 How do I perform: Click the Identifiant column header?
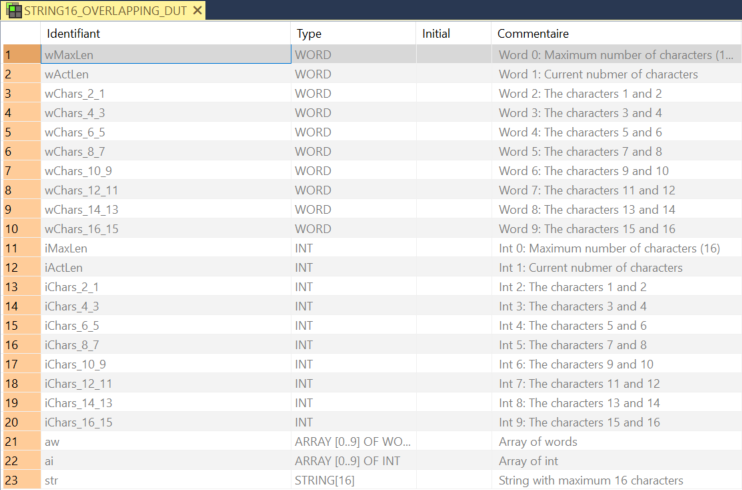coord(74,34)
